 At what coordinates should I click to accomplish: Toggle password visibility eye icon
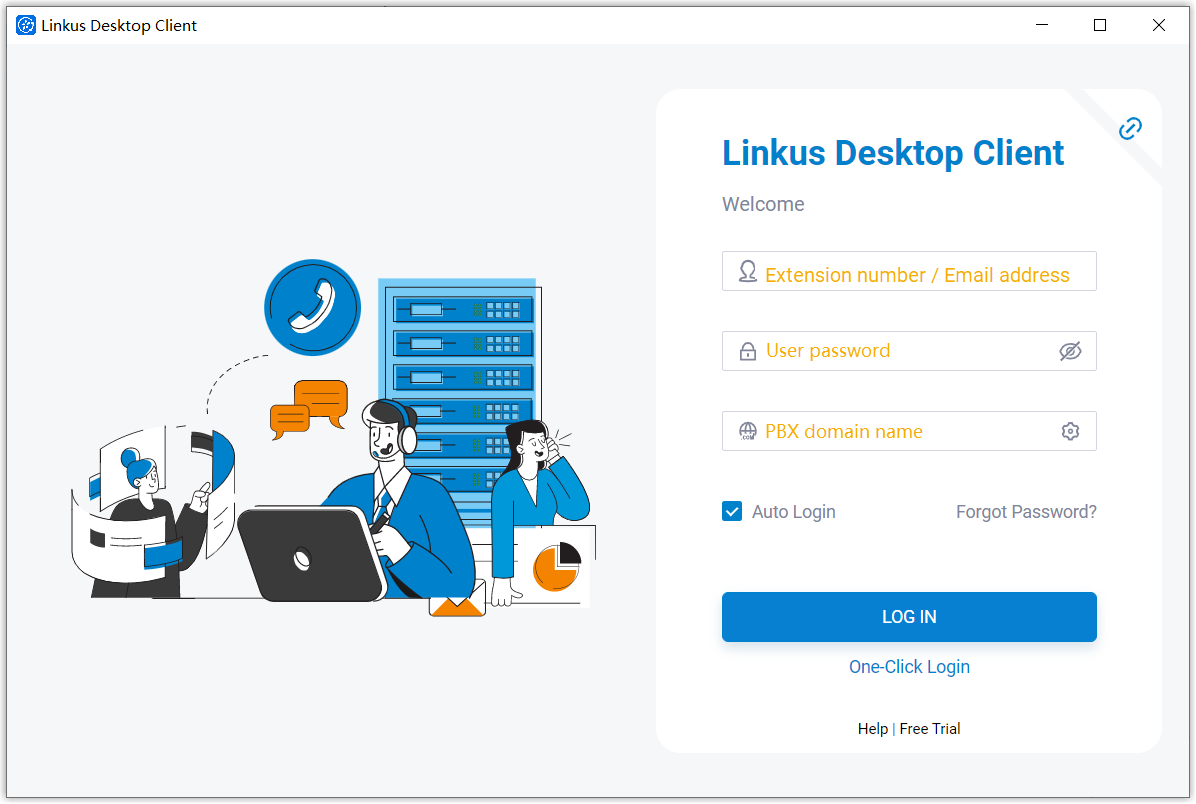[x=1070, y=351]
